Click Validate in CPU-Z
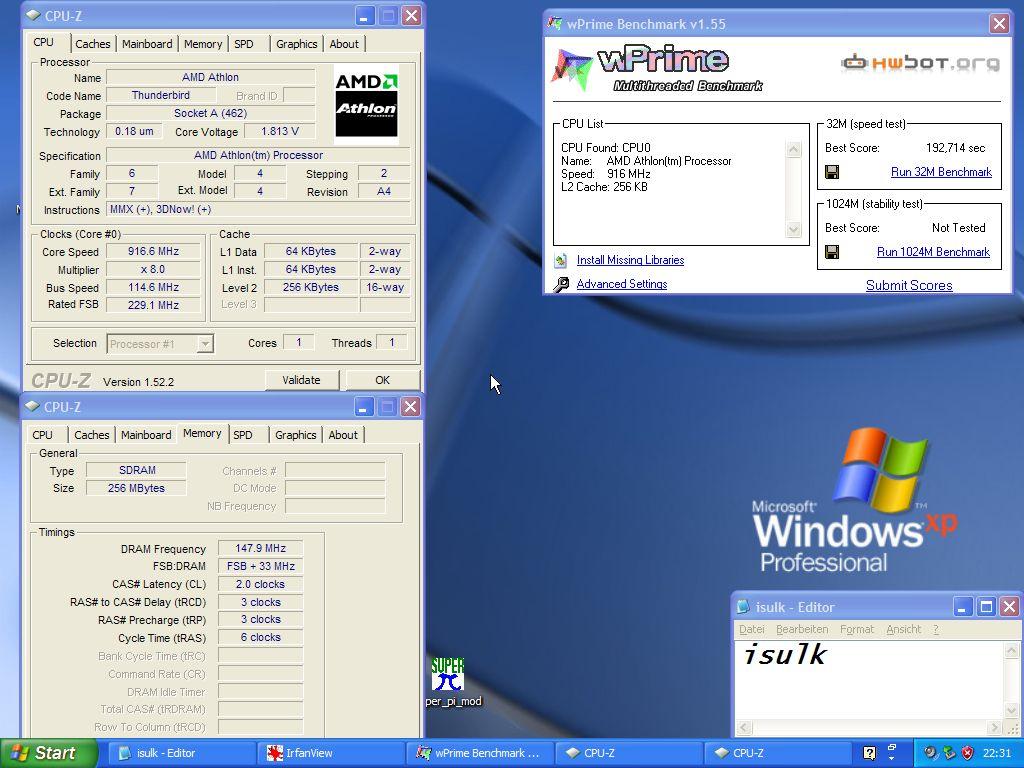Image resolution: width=1024 pixels, height=768 pixels. pos(302,380)
